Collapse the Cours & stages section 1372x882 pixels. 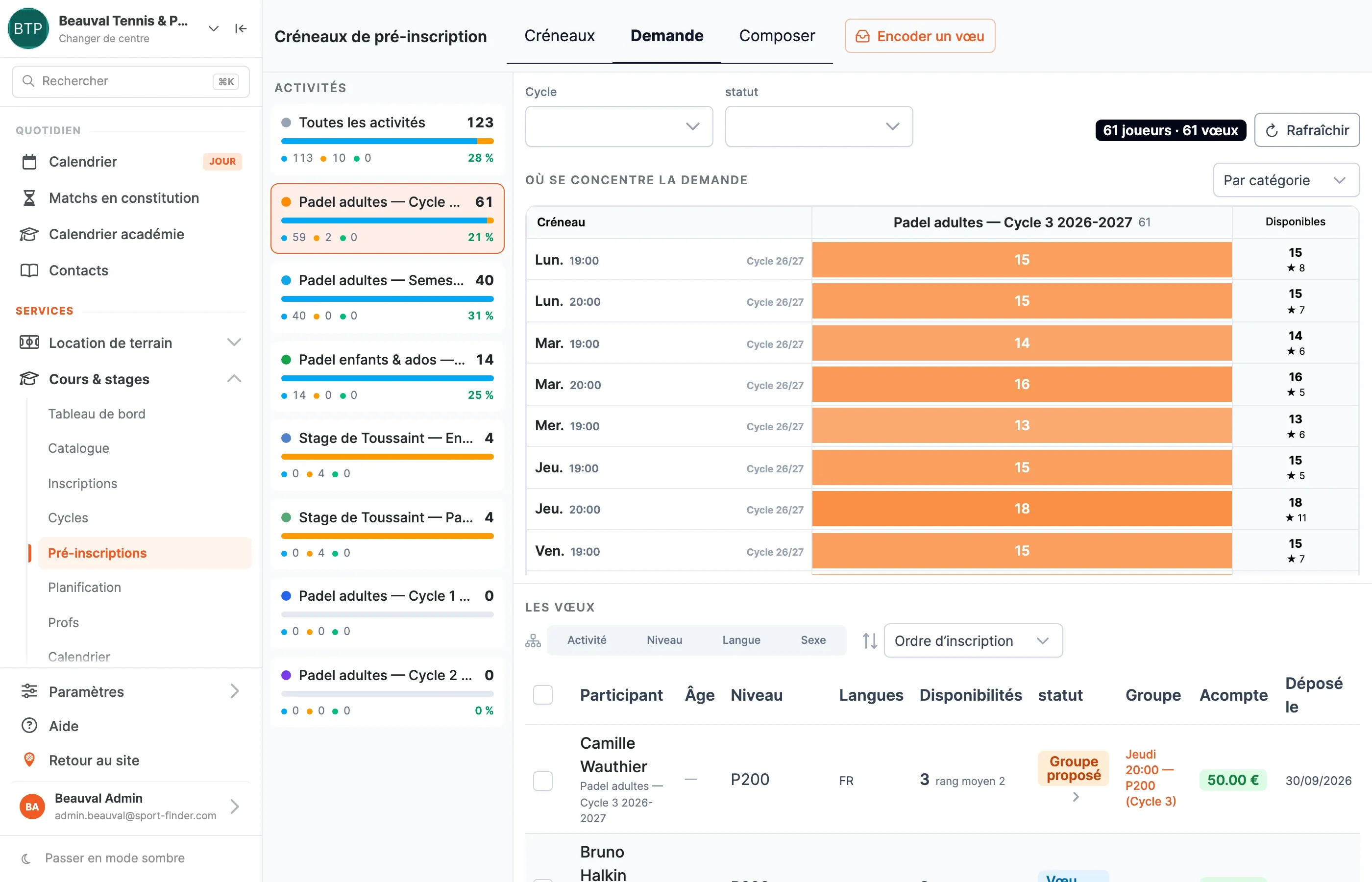pos(234,379)
